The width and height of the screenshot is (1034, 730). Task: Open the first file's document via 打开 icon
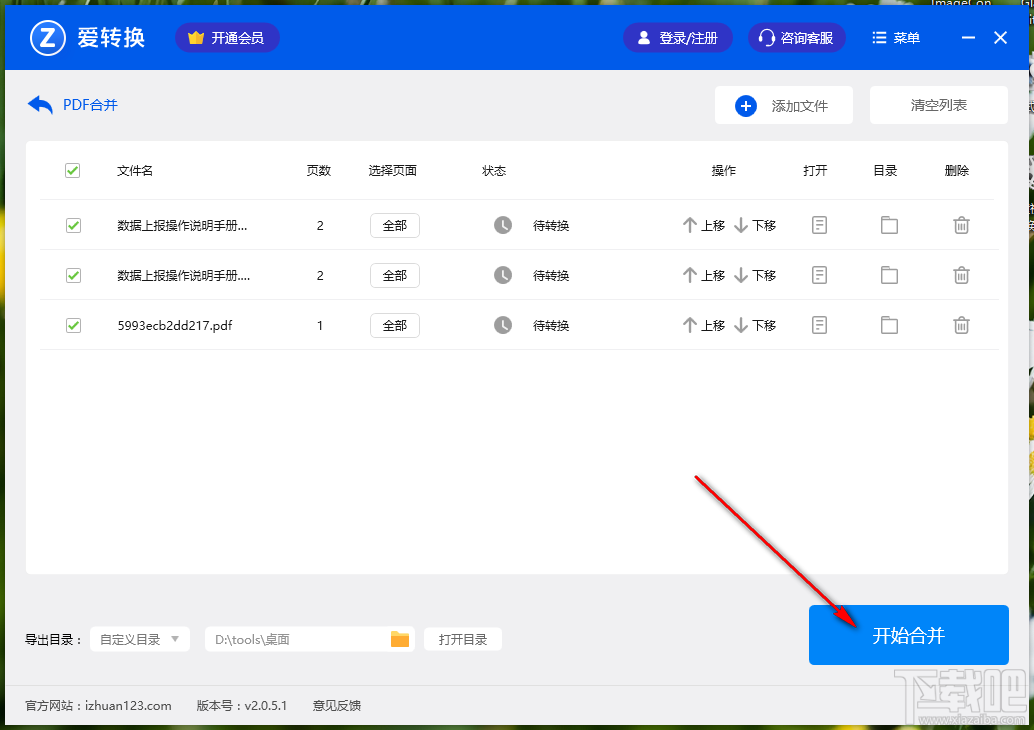point(819,225)
